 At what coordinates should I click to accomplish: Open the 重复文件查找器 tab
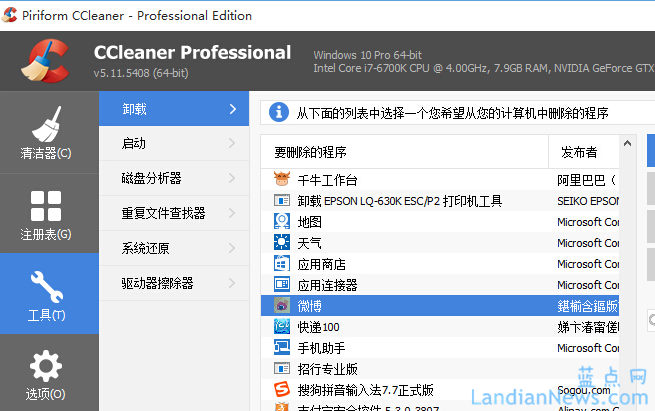pyautogui.click(x=174, y=213)
